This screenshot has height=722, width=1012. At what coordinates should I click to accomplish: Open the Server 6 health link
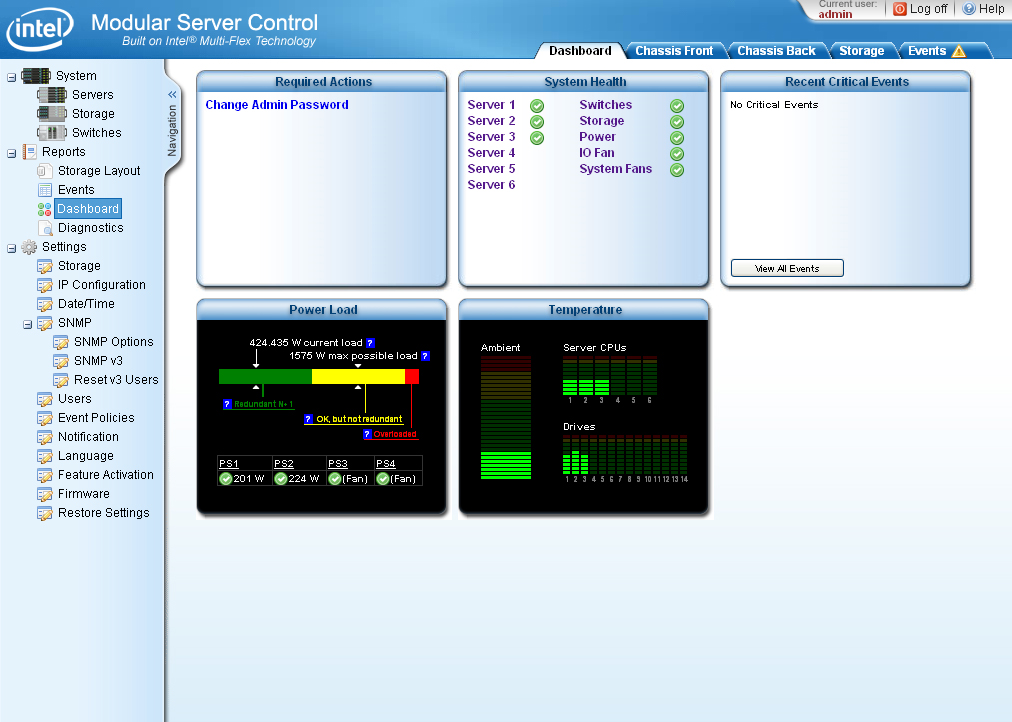[491, 185]
